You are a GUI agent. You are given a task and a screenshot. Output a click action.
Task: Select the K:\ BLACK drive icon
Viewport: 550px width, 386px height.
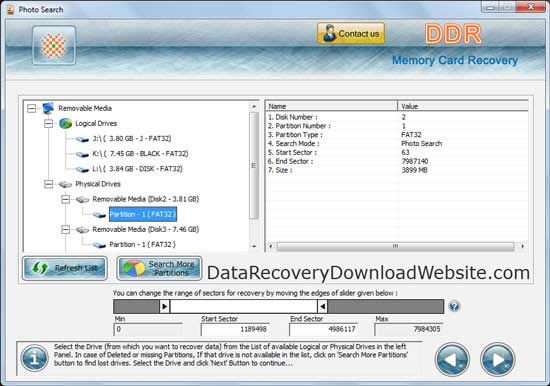(x=82, y=154)
